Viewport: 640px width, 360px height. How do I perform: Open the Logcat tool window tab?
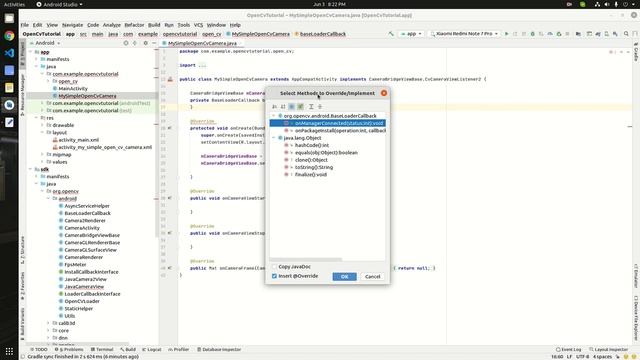point(151,349)
